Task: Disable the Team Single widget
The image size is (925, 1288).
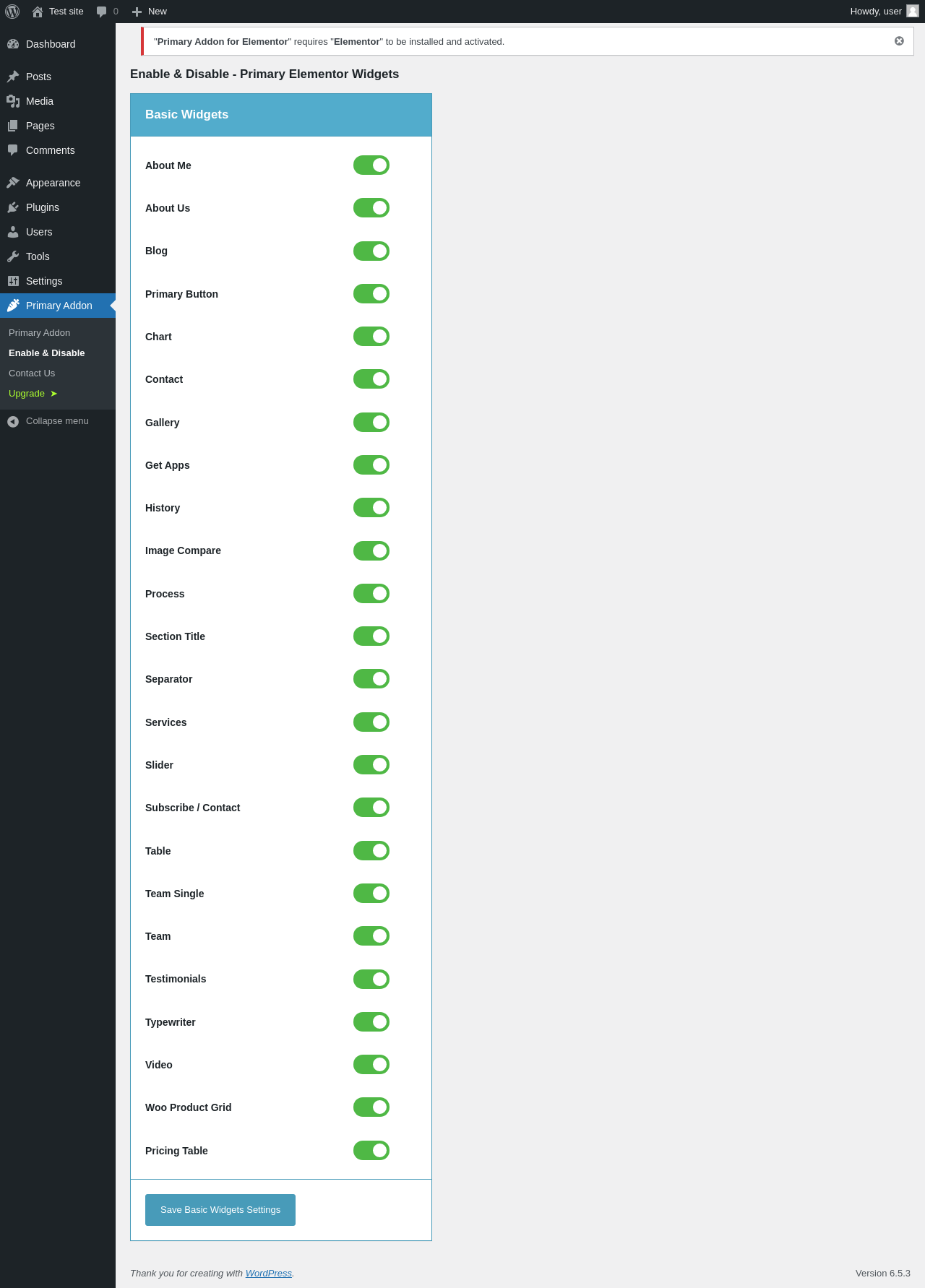Action: coord(371,894)
